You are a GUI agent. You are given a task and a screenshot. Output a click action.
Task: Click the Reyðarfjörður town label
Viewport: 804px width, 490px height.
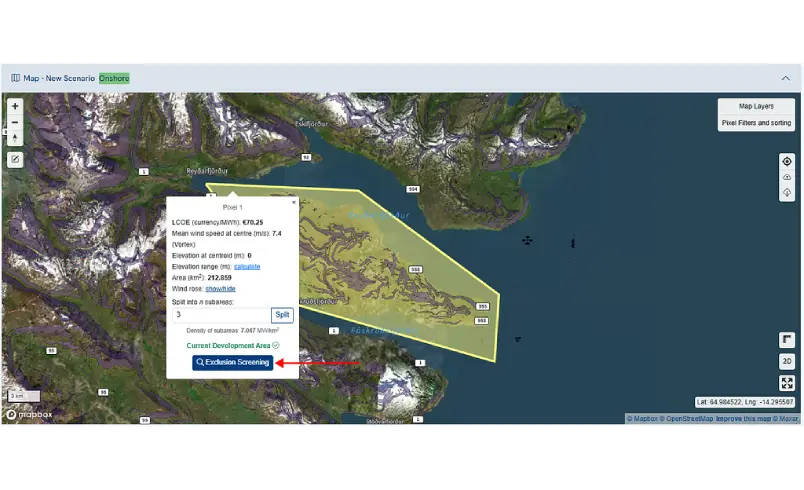pyautogui.click(x=207, y=171)
